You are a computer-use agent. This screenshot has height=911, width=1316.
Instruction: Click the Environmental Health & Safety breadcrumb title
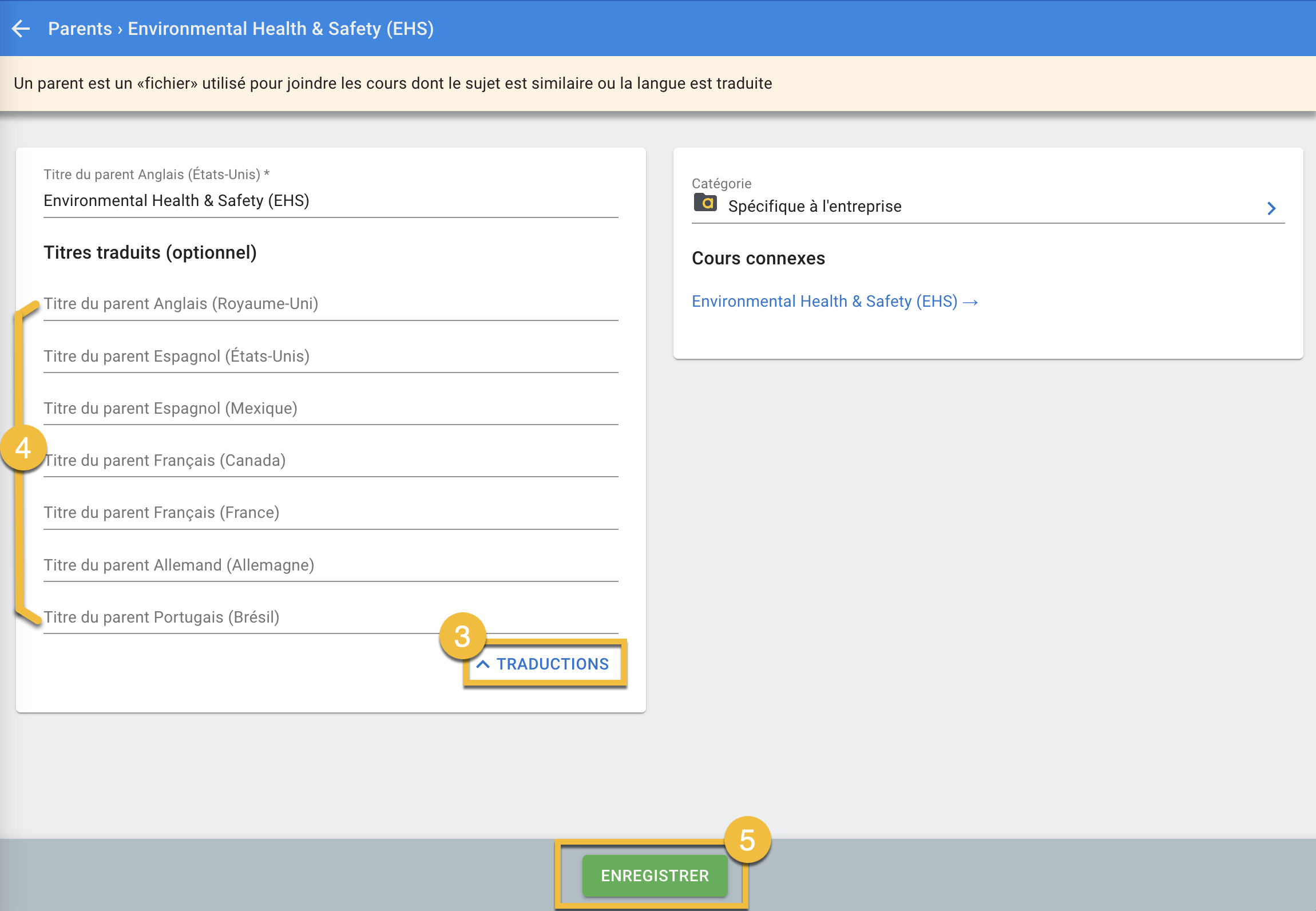280,29
